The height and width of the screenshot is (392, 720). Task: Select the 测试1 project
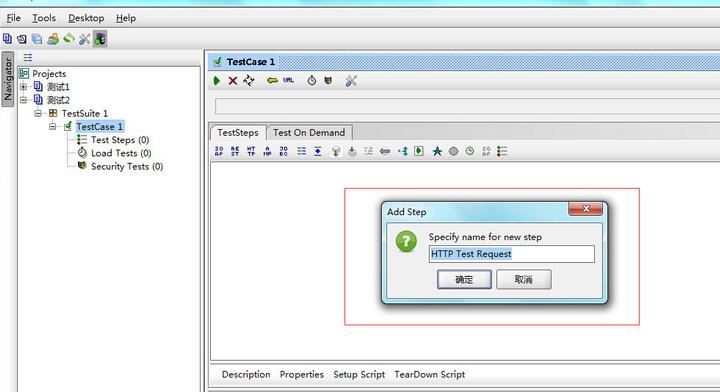[58, 87]
